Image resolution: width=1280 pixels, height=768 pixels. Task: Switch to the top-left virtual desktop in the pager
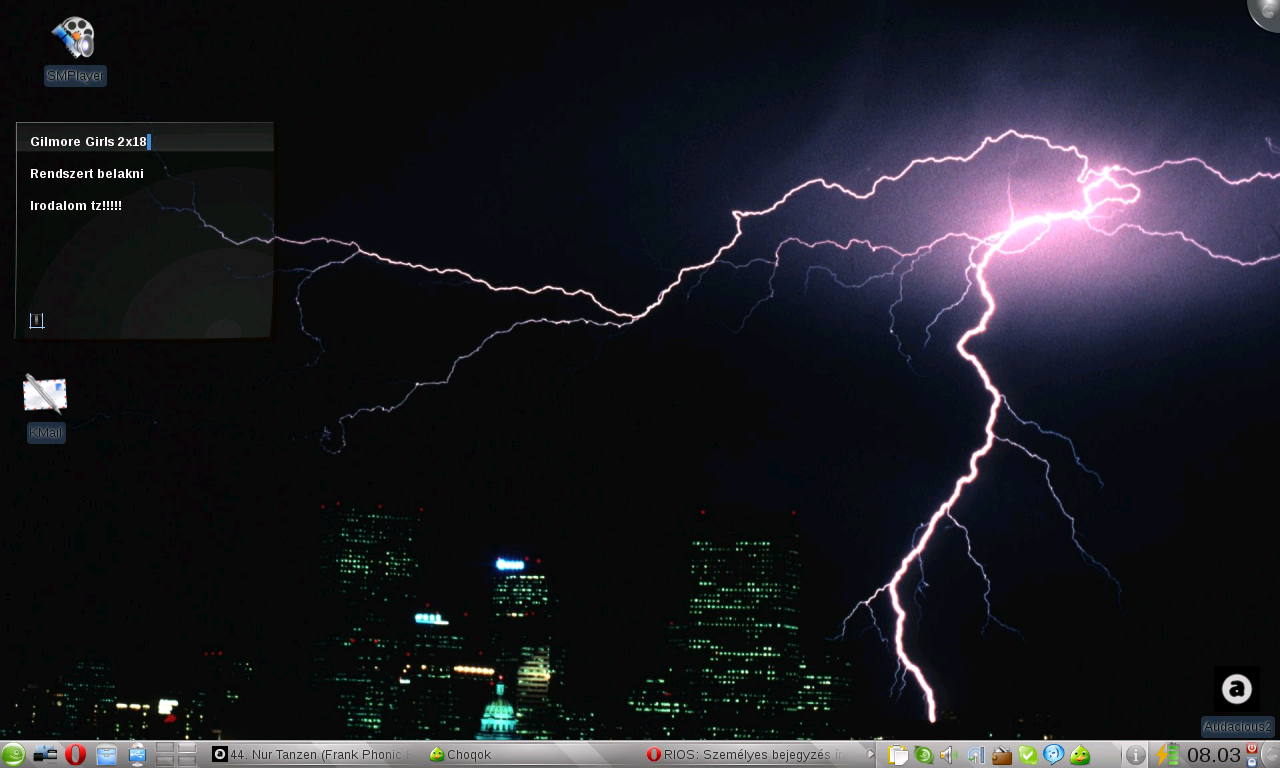[166, 749]
